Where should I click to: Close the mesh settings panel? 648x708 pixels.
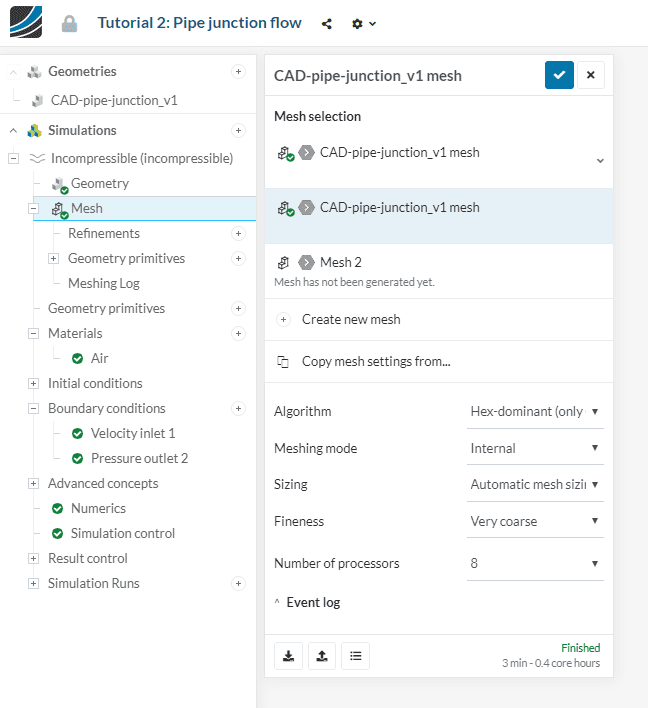tap(590, 75)
